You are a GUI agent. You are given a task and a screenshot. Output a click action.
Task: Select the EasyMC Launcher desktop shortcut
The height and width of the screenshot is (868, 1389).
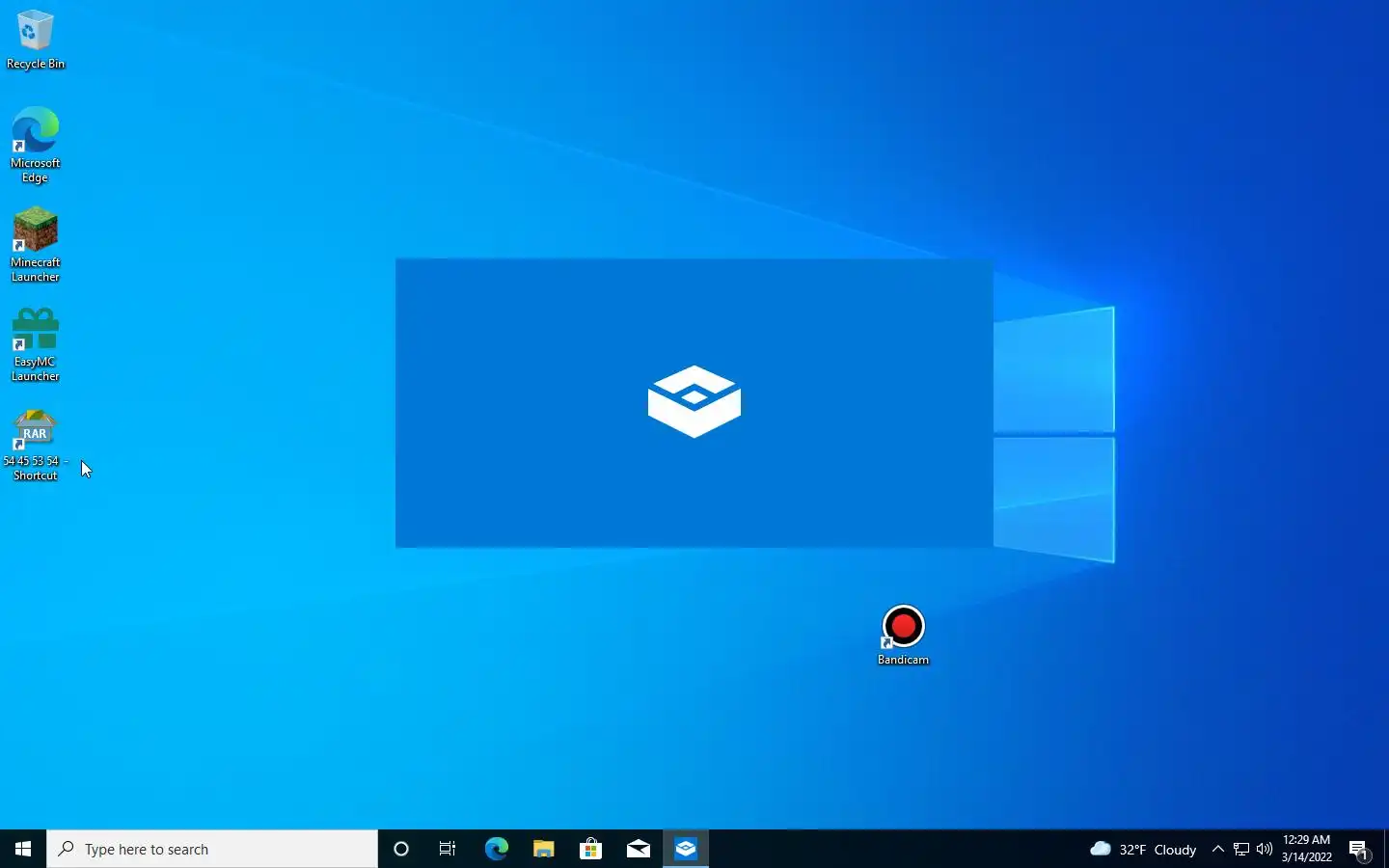click(x=36, y=344)
